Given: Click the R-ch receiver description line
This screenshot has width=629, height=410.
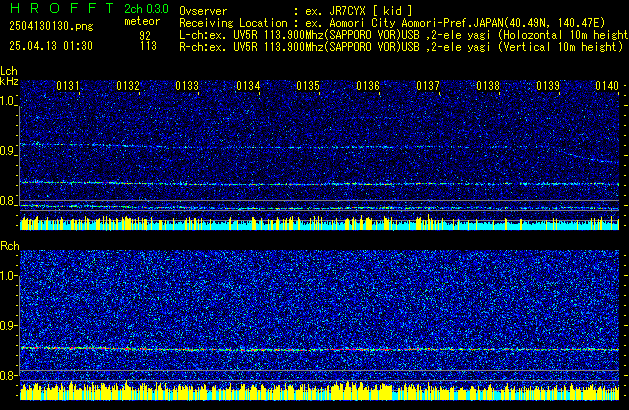Looking at the screenshot, I should [401, 47].
